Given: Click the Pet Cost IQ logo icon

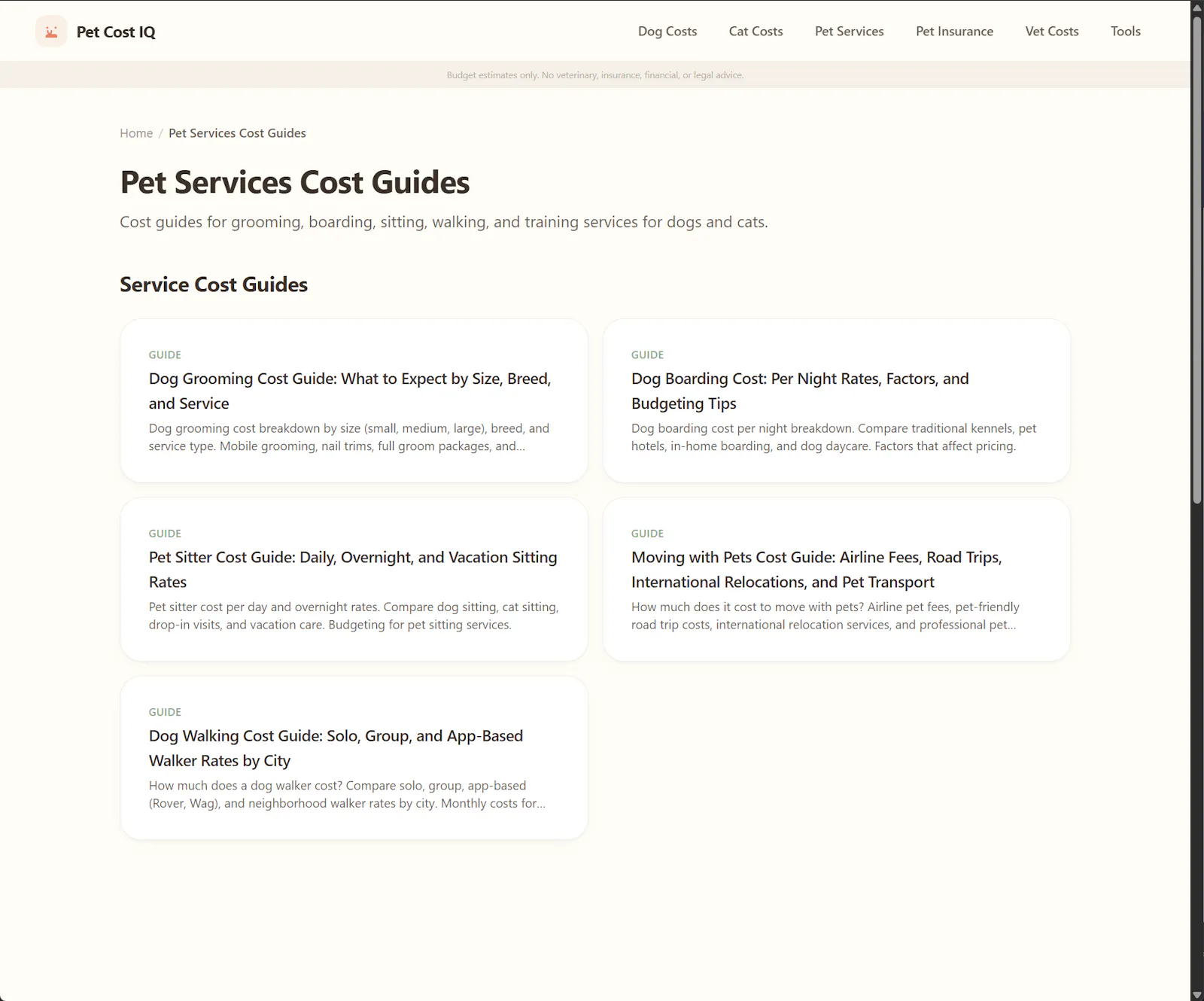Looking at the screenshot, I should coord(51,32).
